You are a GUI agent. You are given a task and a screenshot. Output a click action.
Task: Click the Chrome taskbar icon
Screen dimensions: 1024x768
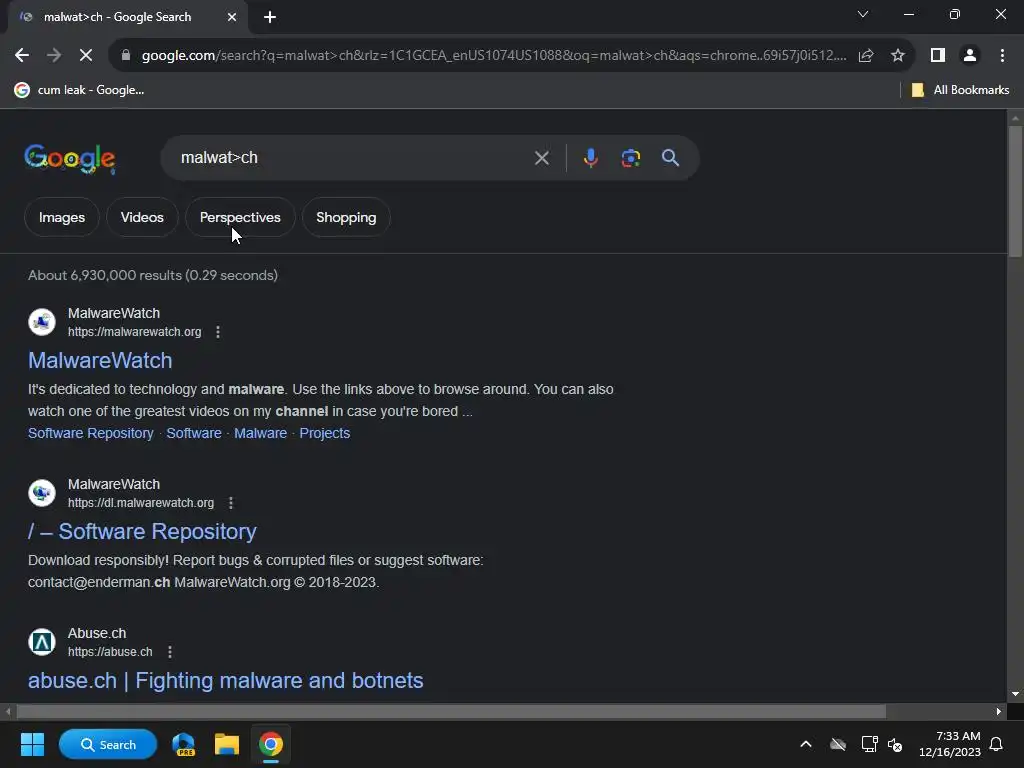click(270, 744)
